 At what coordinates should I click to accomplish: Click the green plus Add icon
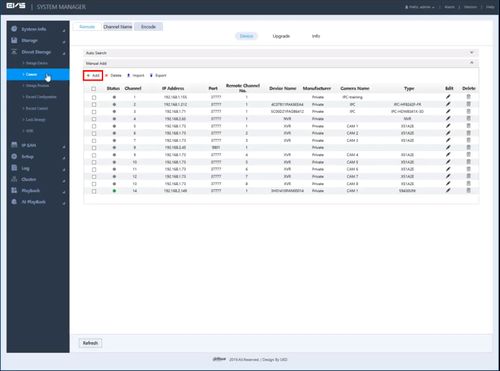coord(88,76)
